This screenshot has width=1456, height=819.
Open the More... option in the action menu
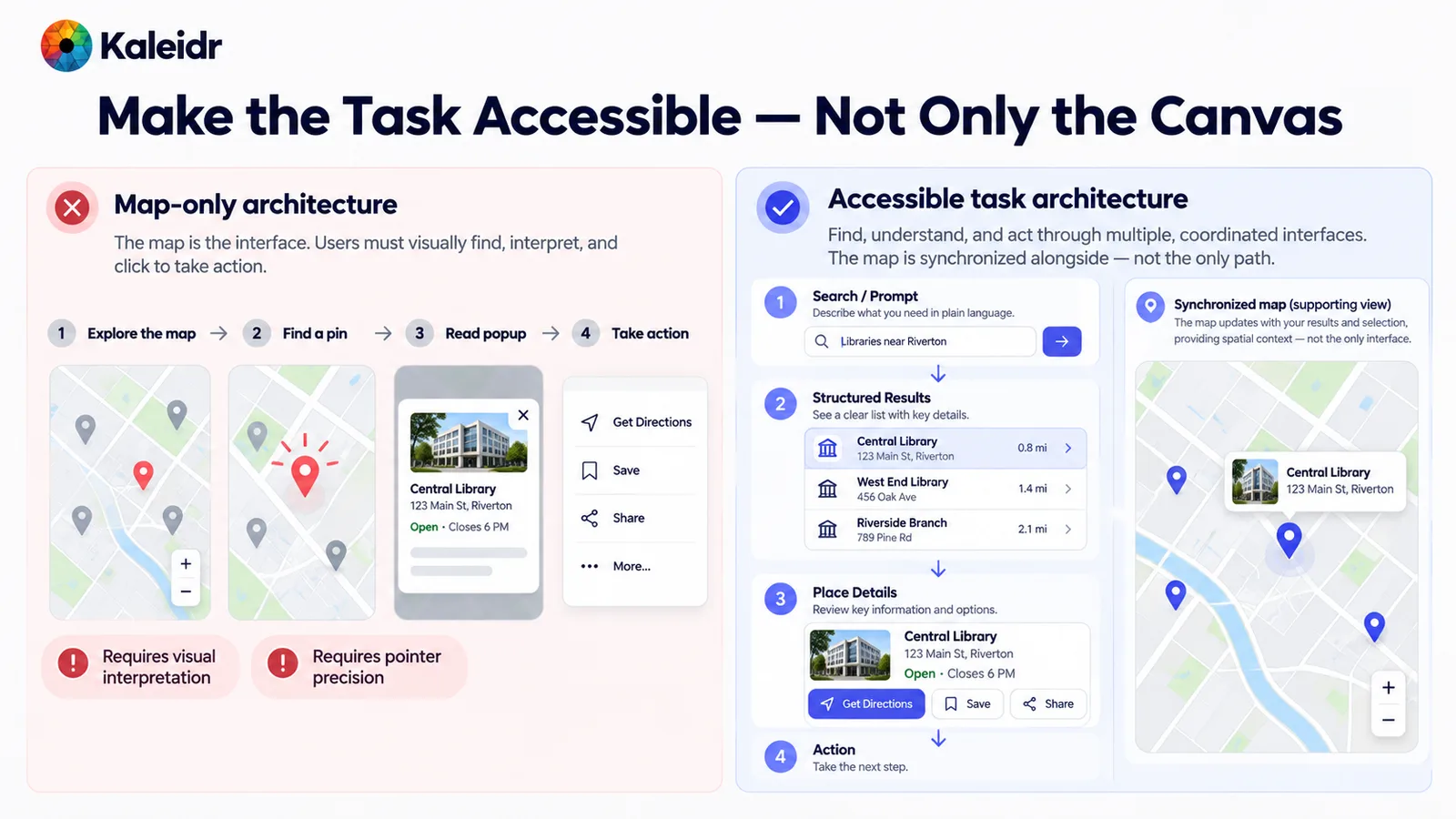pyautogui.click(x=635, y=566)
